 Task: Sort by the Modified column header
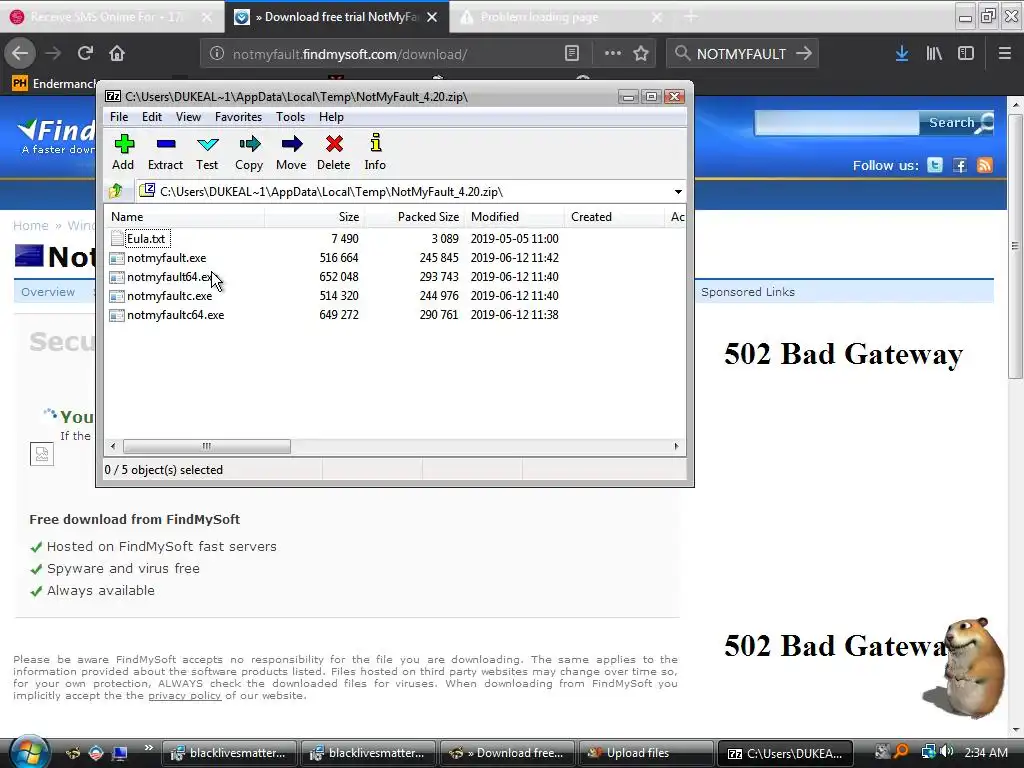(514, 217)
